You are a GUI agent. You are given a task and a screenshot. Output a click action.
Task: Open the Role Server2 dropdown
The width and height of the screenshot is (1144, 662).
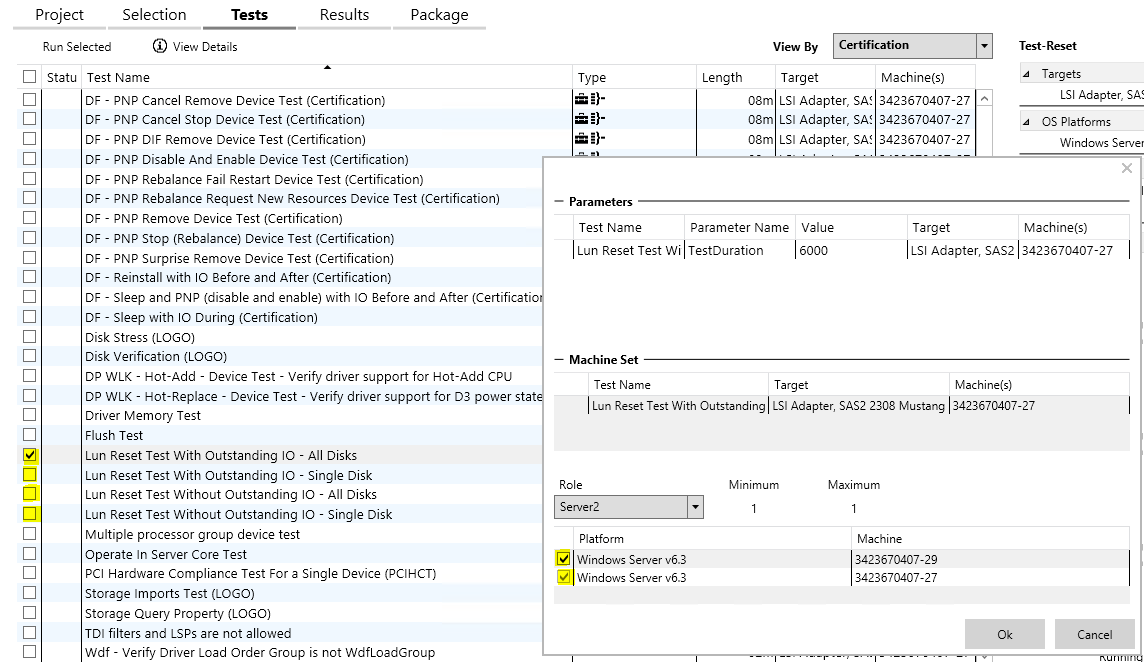pos(695,507)
